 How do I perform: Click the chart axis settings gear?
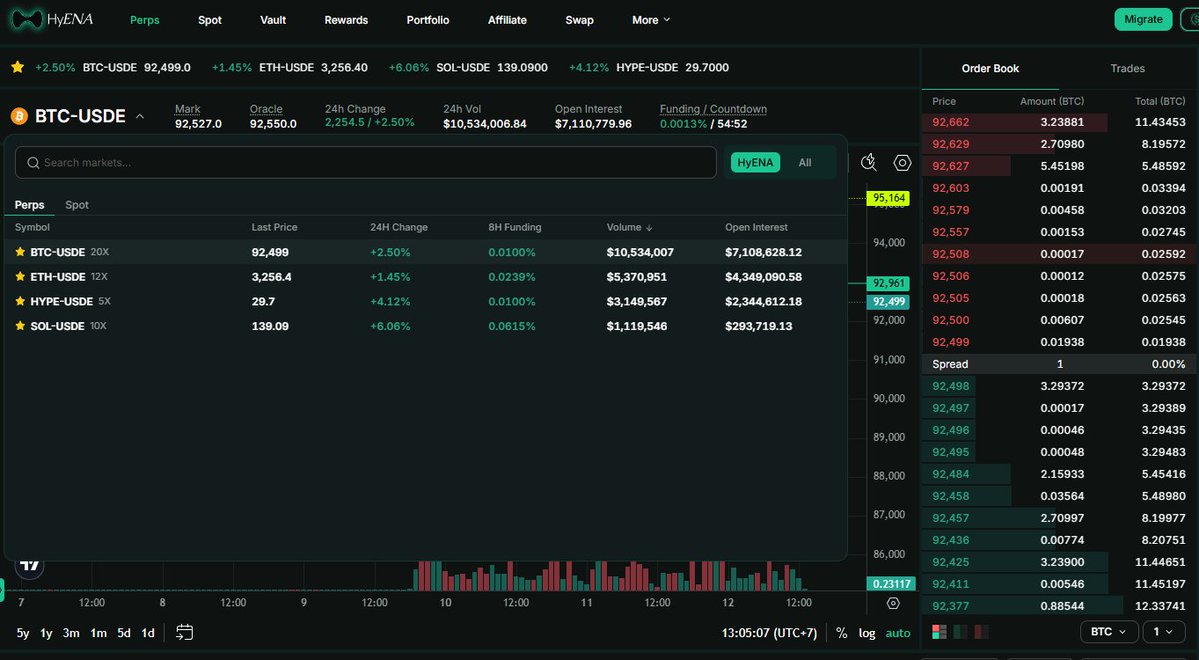(x=892, y=603)
